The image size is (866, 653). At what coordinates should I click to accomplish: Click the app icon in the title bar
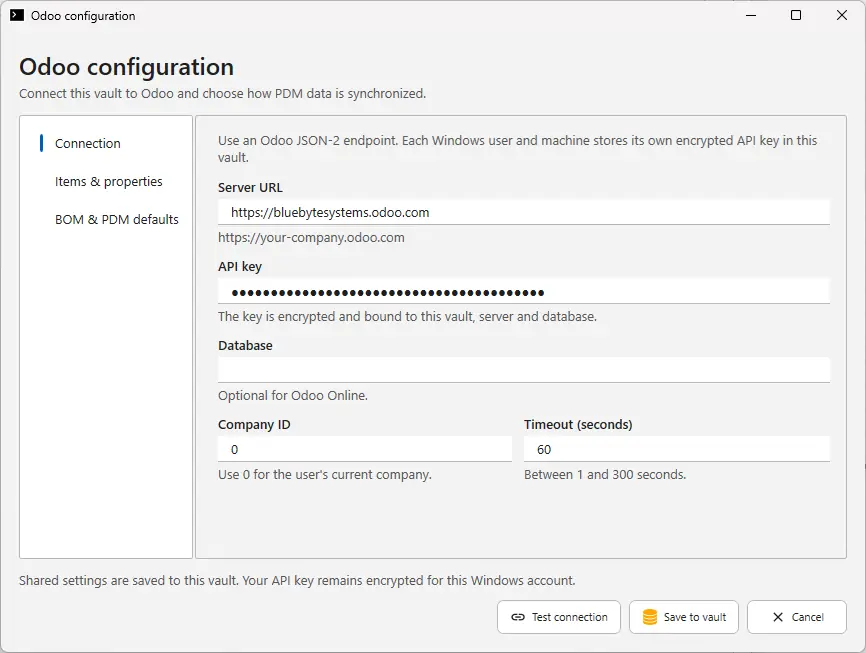coord(17,15)
